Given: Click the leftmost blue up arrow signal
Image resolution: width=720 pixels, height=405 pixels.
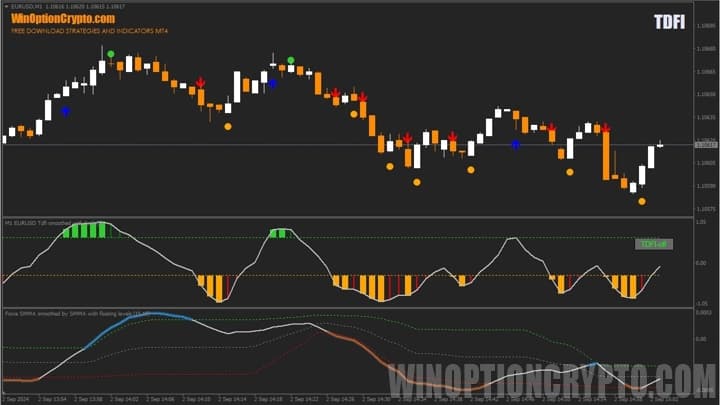Looking at the screenshot, I should (x=66, y=111).
